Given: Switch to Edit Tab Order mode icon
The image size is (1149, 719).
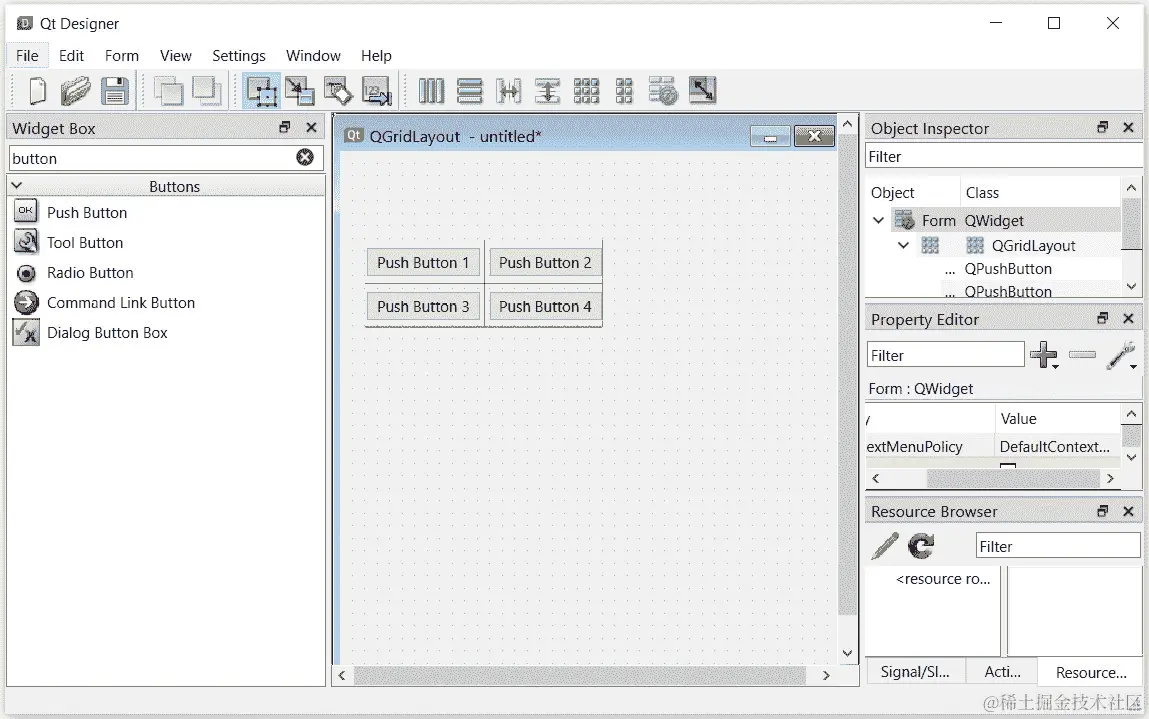Looking at the screenshot, I should point(377,92).
